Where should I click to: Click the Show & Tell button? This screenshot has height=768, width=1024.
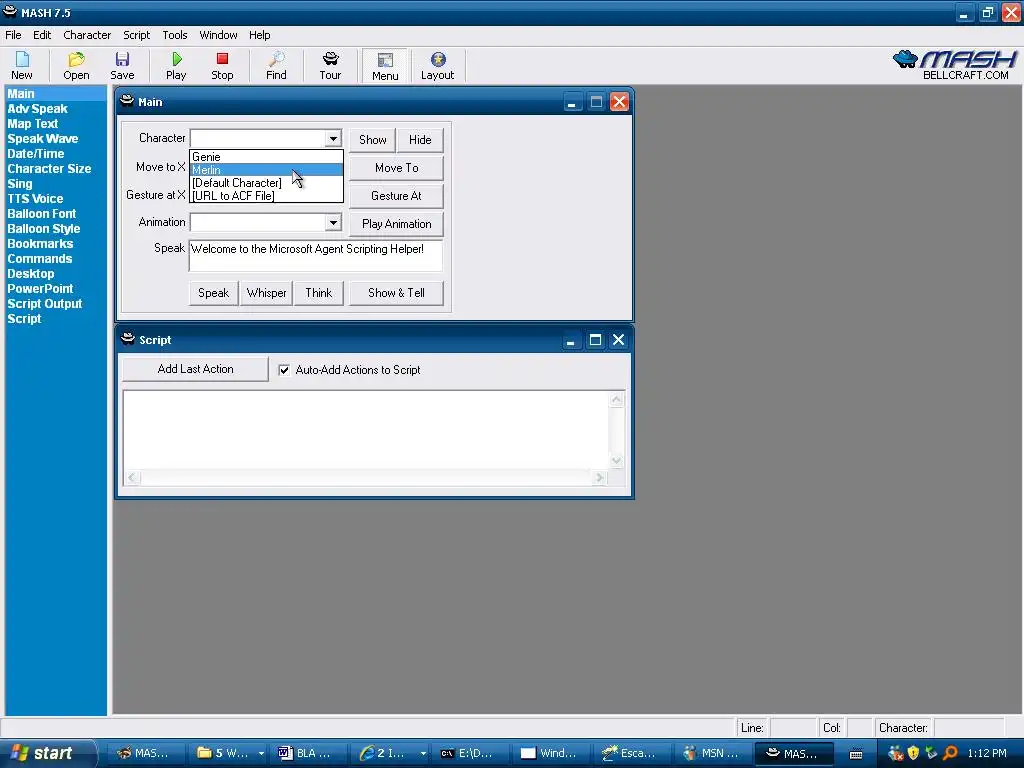point(396,293)
